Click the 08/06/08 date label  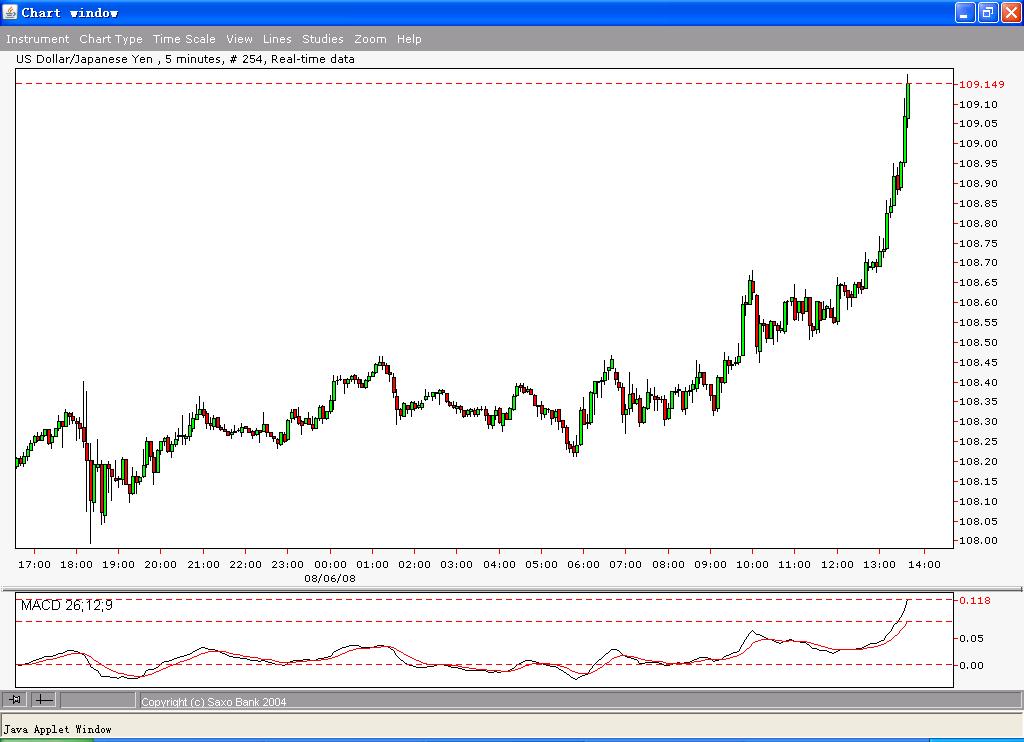331,578
